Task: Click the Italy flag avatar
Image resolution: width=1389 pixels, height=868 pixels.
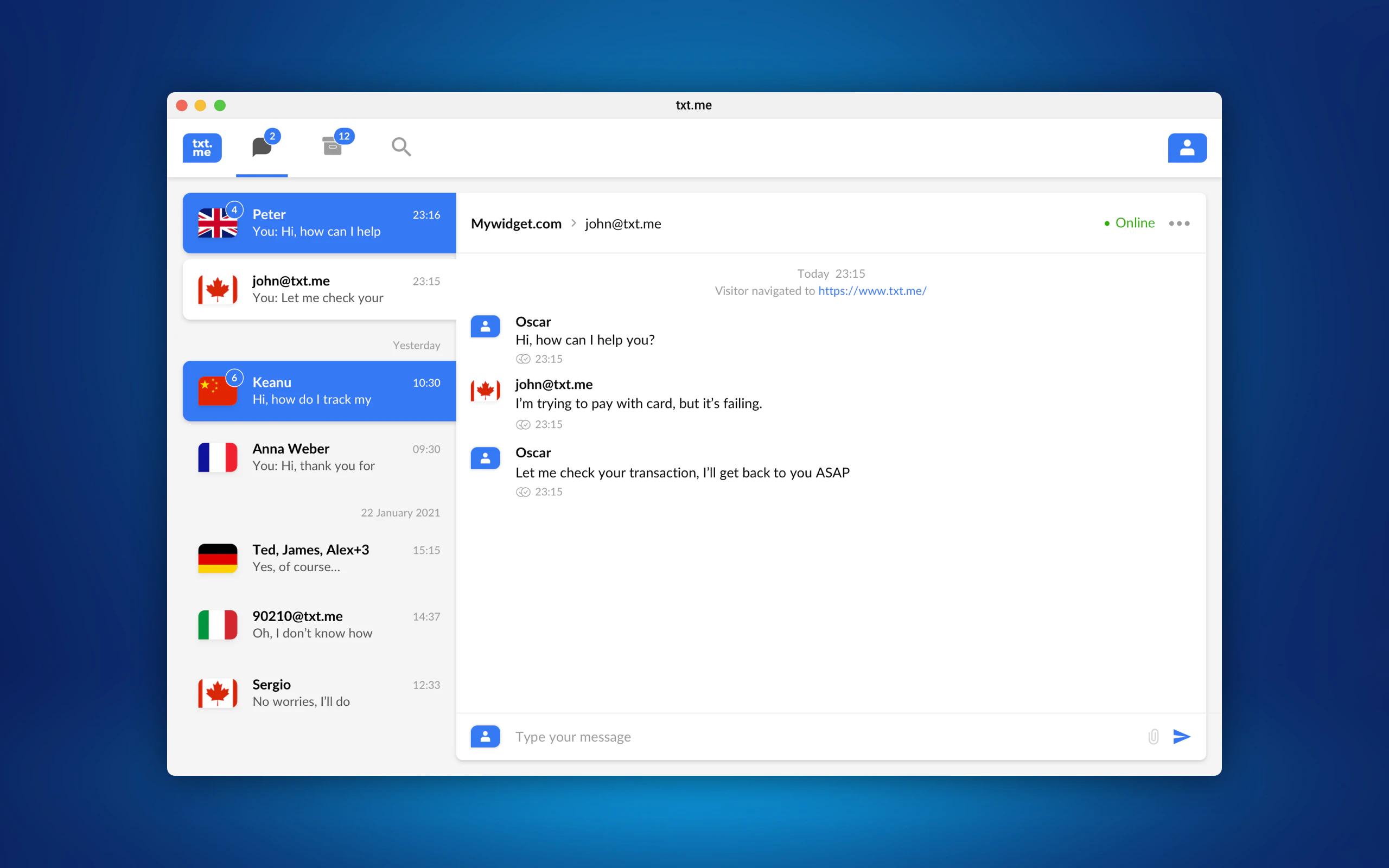Action: pos(218,624)
